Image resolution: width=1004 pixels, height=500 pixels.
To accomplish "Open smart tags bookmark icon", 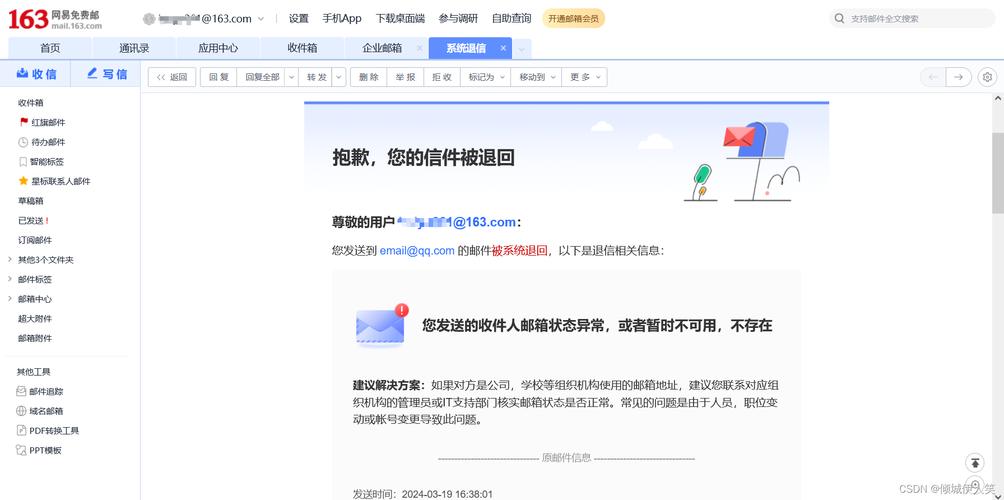I will [x=23, y=162].
